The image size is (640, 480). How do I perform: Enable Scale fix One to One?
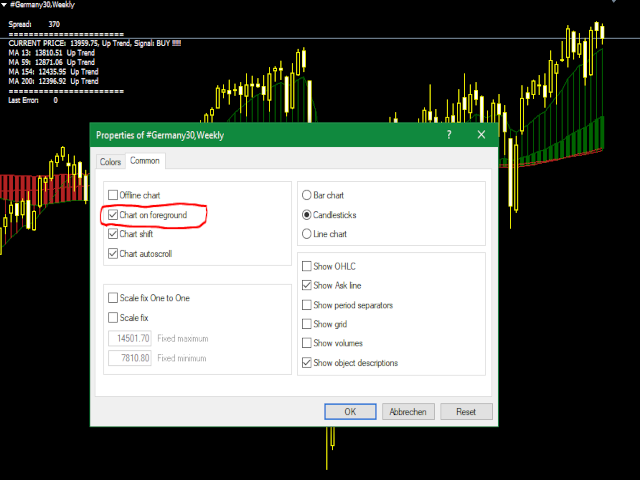pyautogui.click(x=113, y=298)
